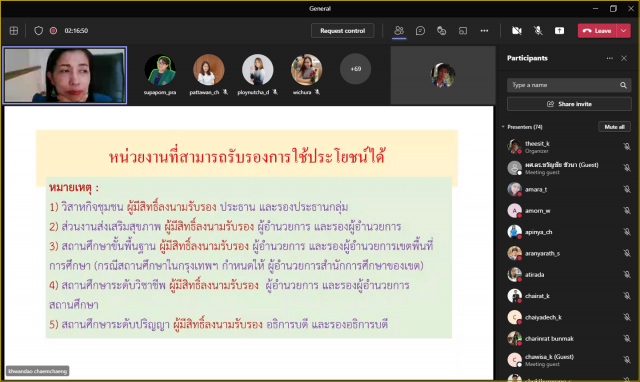The height and width of the screenshot is (382, 640).
Task: Click muted mic icon beside charinrat bunmak
Action: click(627, 338)
